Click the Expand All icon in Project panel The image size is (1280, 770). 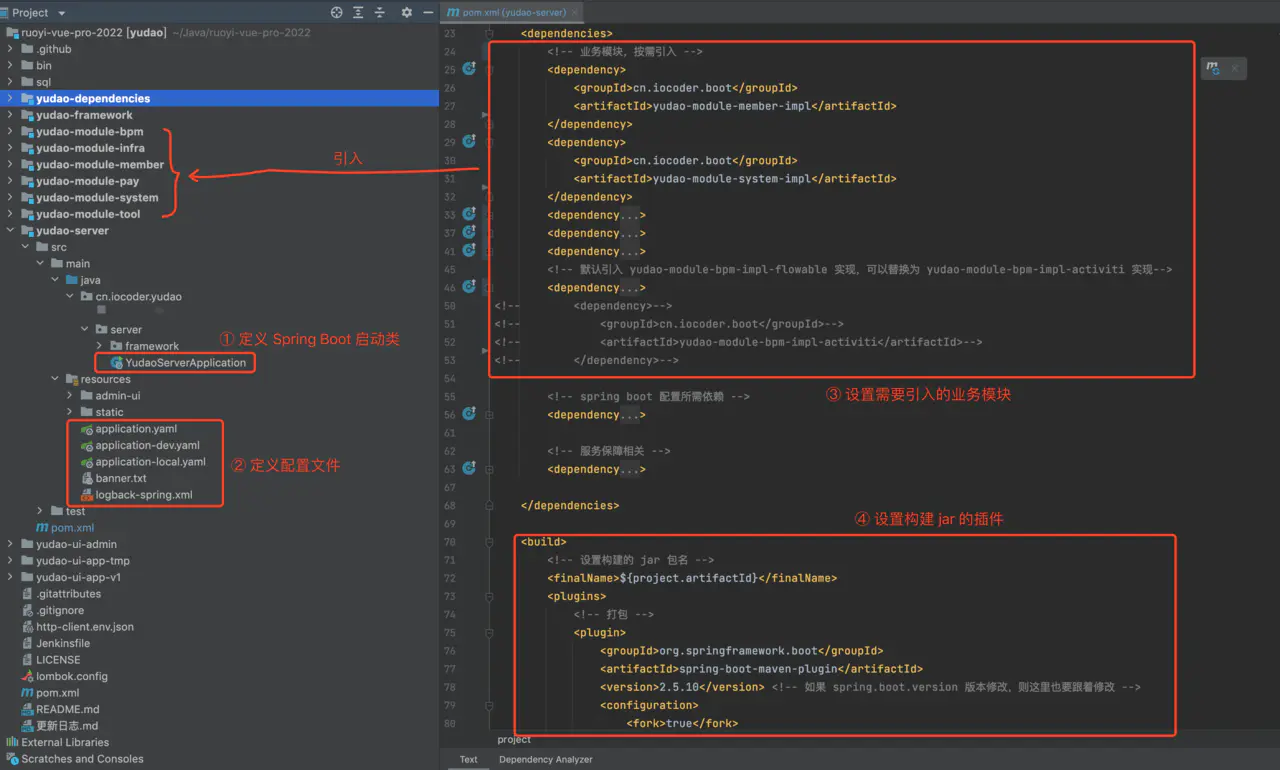[x=358, y=13]
